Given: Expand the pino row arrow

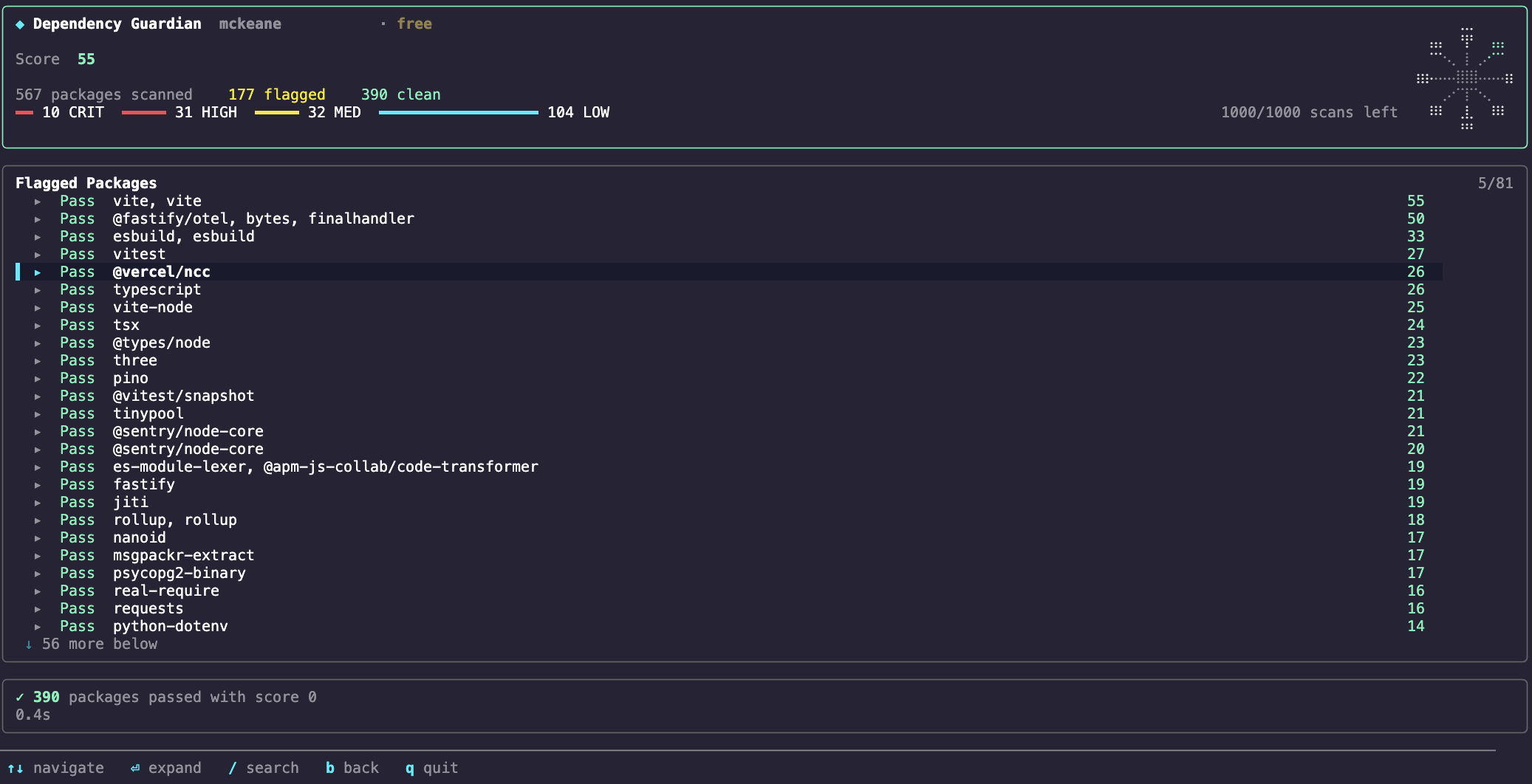Looking at the screenshot, I should point(38,378).
